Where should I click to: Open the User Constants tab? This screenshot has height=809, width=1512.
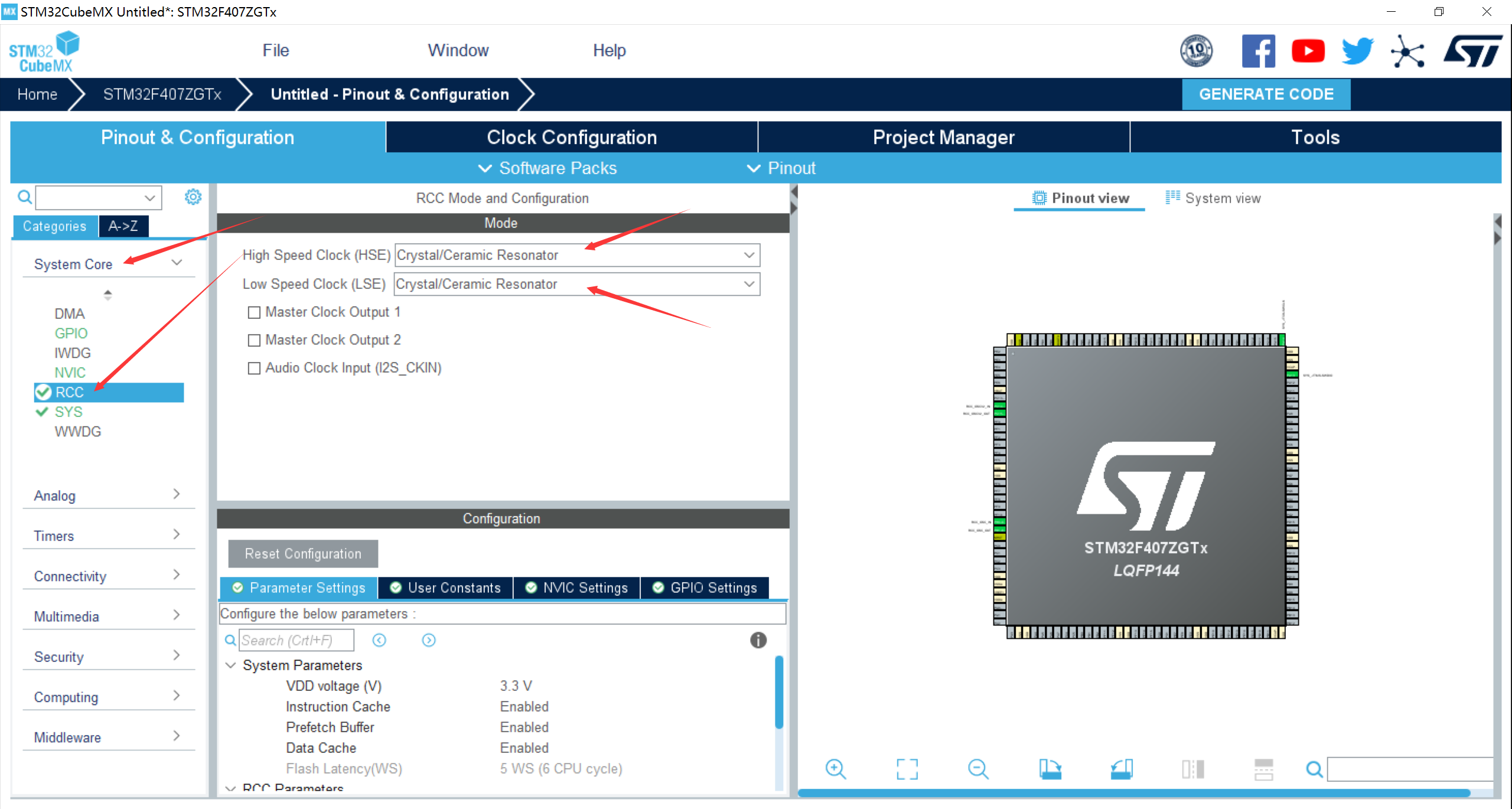coord(445,588)
